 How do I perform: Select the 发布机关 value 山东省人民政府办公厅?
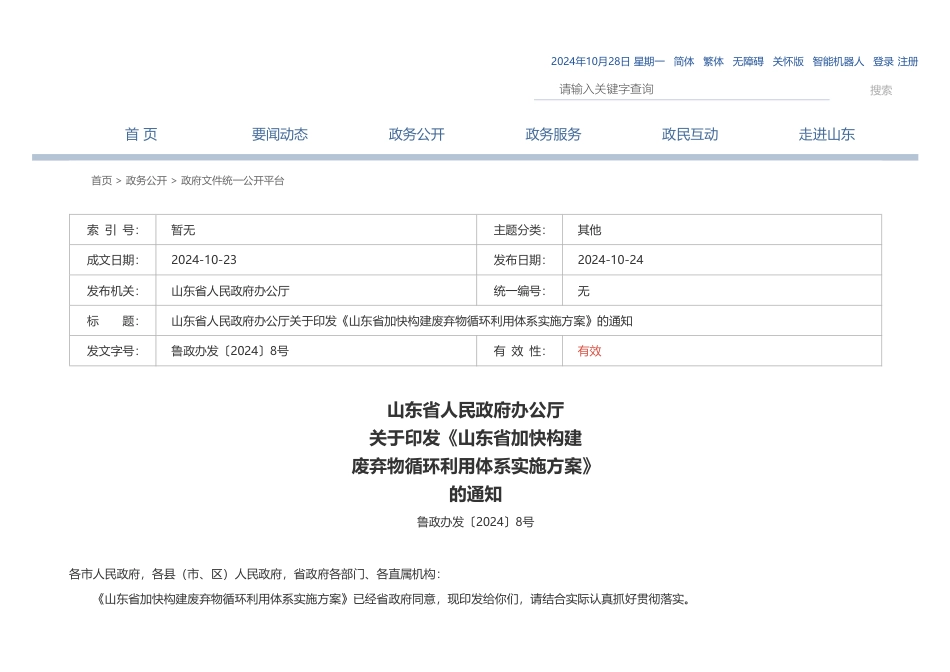pos(230,291)
